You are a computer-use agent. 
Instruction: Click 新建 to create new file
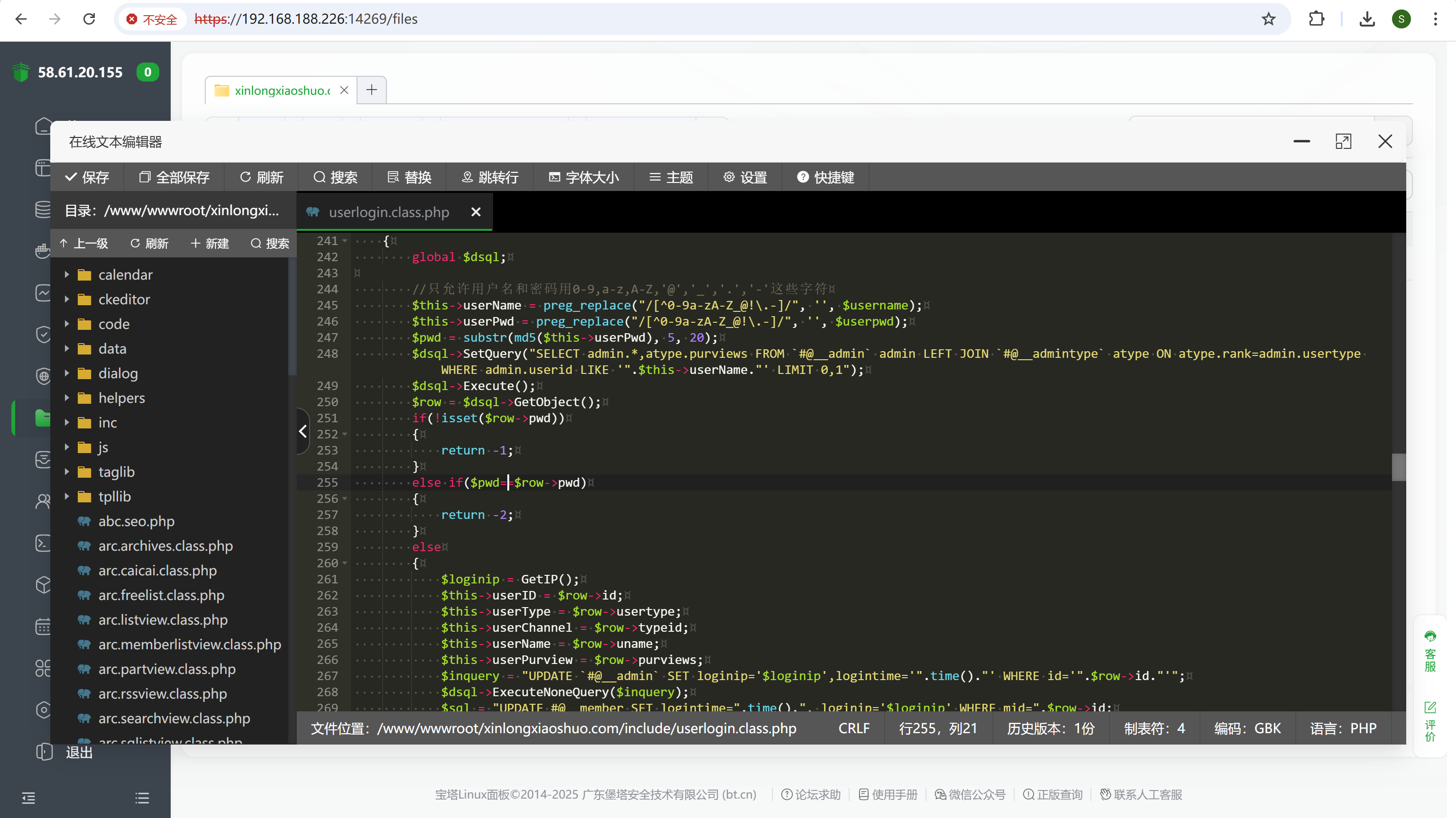210,244
